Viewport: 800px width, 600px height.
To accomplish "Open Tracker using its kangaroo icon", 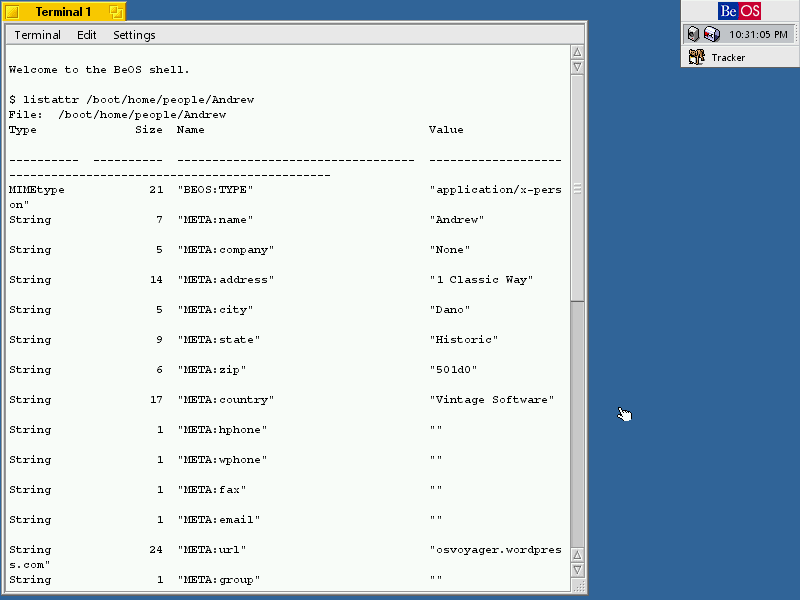I will tap(697, 56).
